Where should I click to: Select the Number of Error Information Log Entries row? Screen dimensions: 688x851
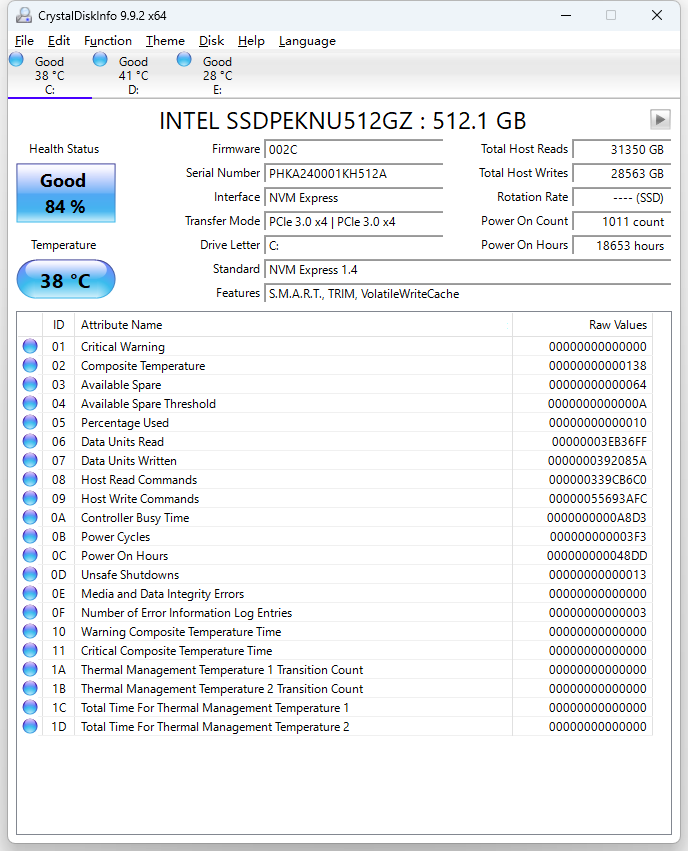click(x=335, y=613)
